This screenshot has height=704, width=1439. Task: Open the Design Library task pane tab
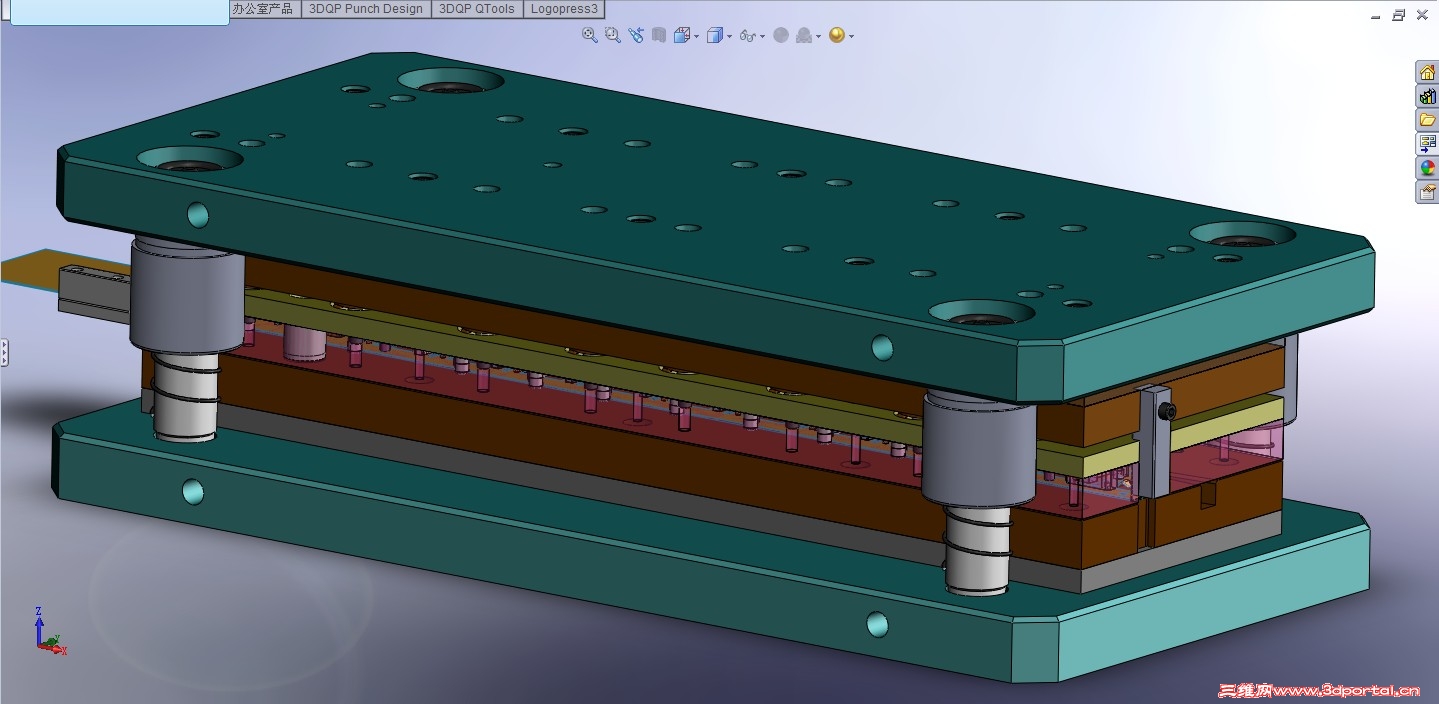1427,96
